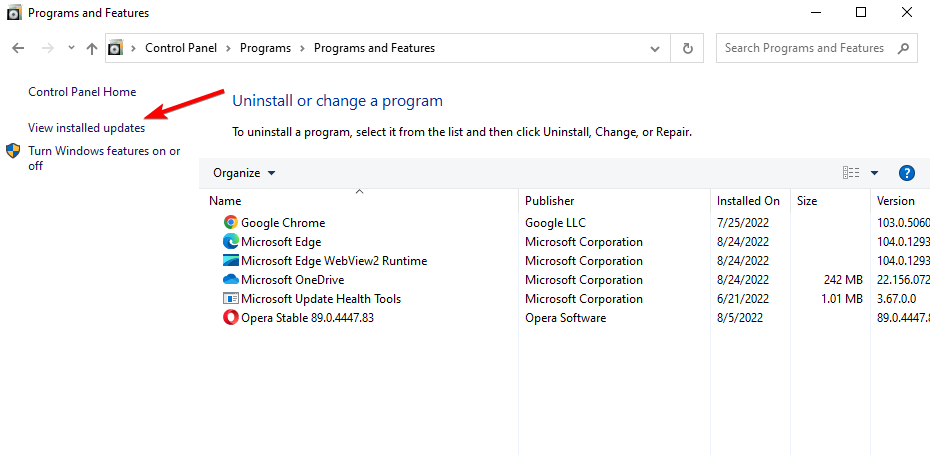Go back with the back arrow
The height and width of the screenshot is (455, 930).
point(18,48)
